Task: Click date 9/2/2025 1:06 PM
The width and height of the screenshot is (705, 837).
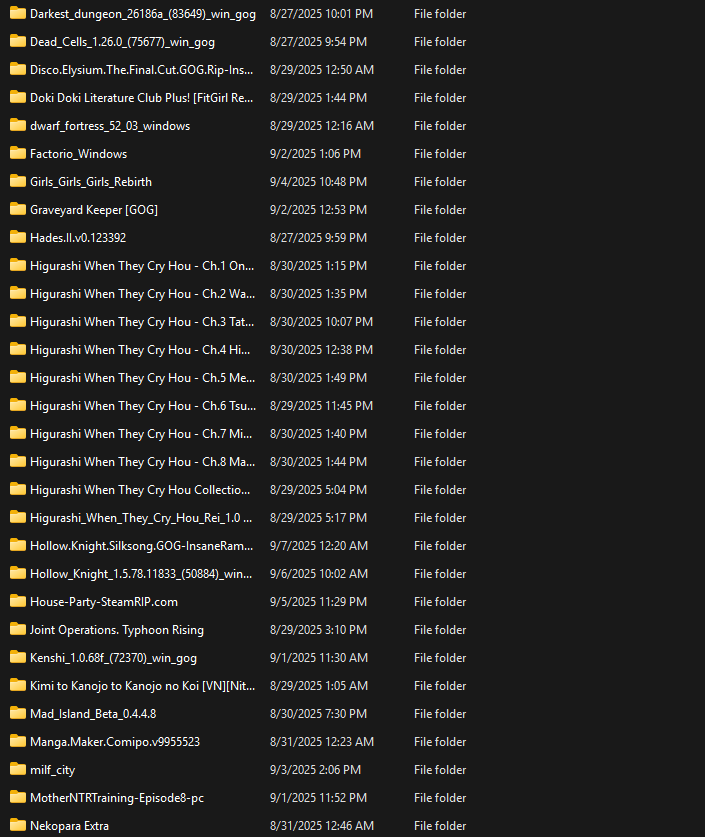Action: coord(315,154)
